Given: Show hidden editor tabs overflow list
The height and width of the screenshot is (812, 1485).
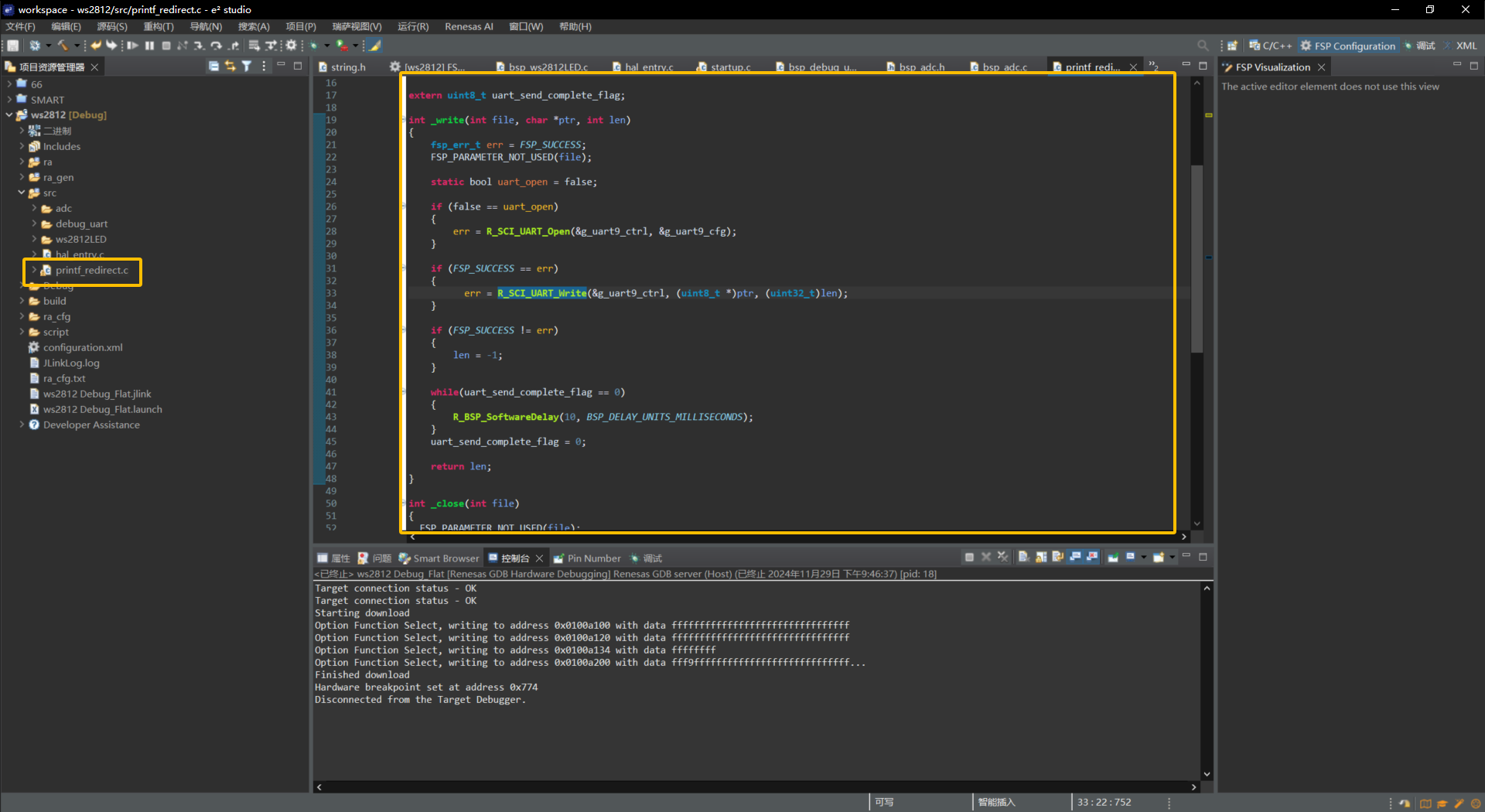Looking at the screenshot, I should (1153, 67).
